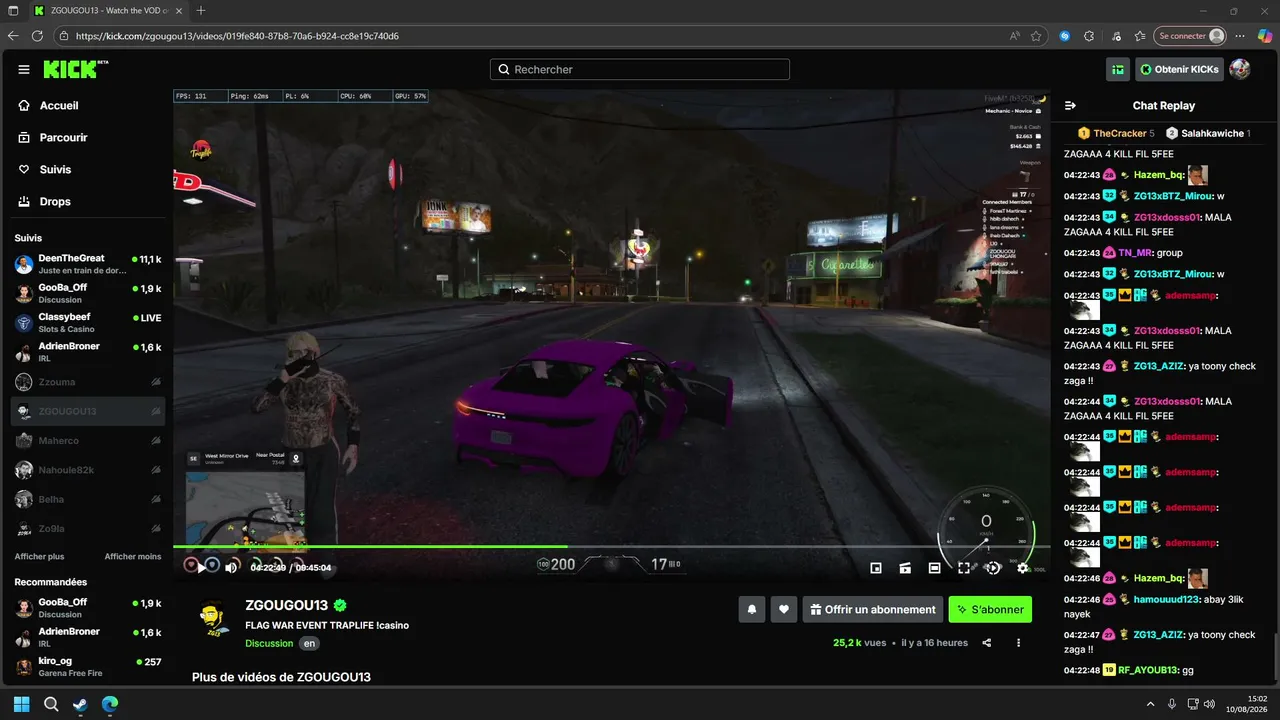
Task: Open the playback speed control
Action: (993, 568)
